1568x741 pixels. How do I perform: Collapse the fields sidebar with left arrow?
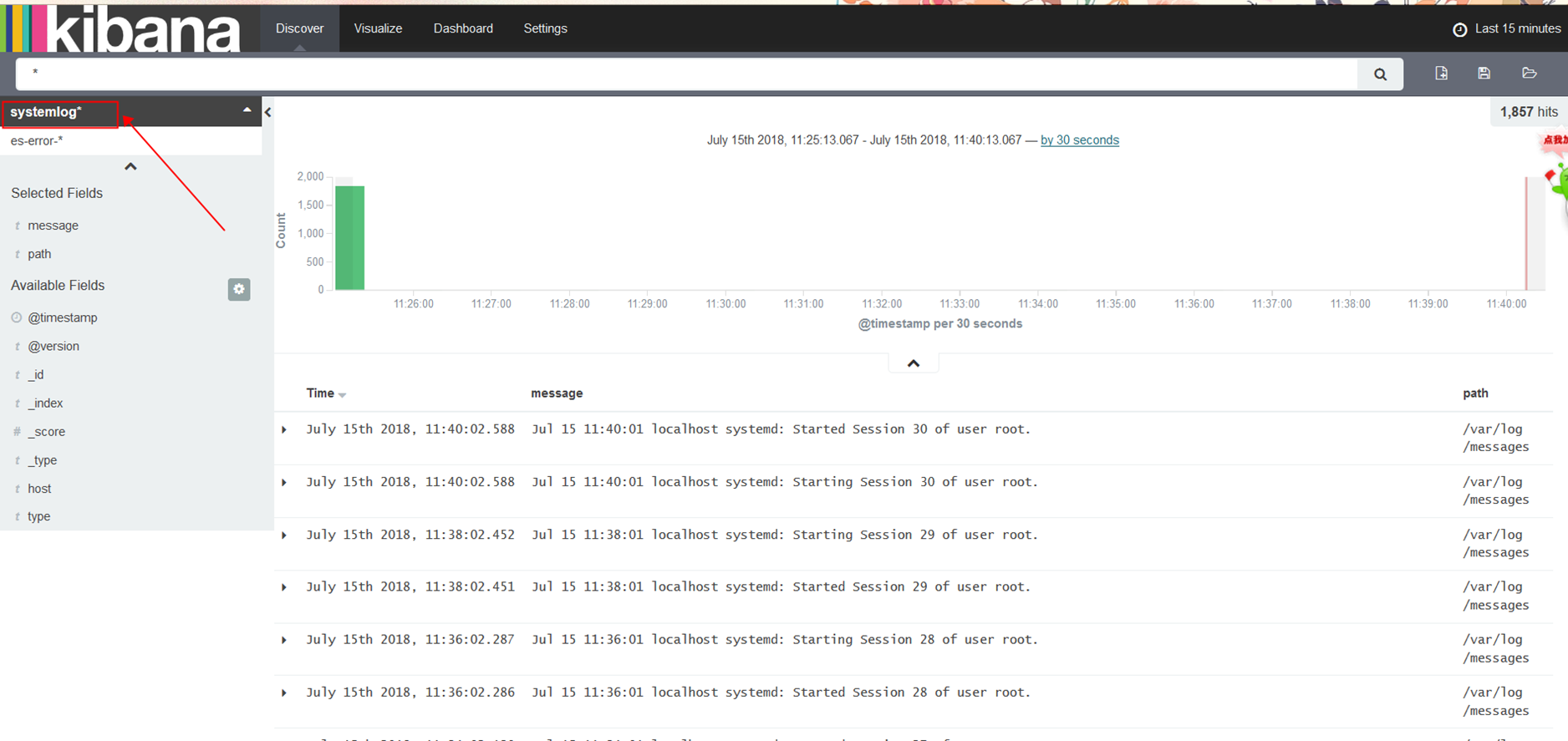(268, 112)
